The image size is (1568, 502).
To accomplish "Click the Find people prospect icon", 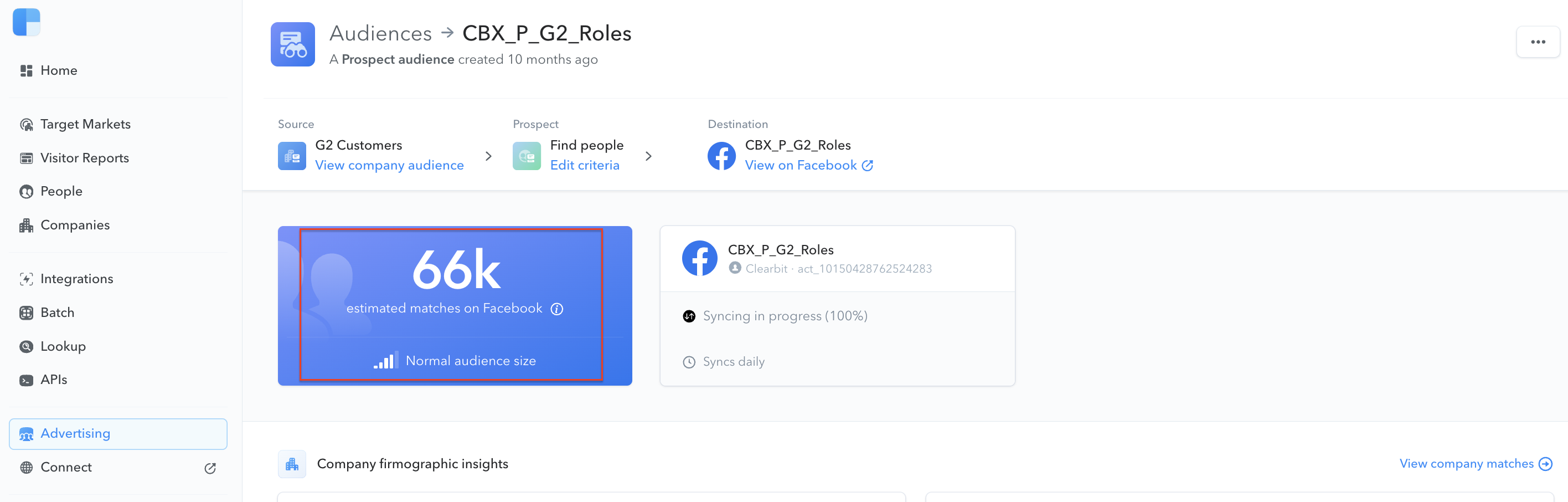I will [527, 156].
